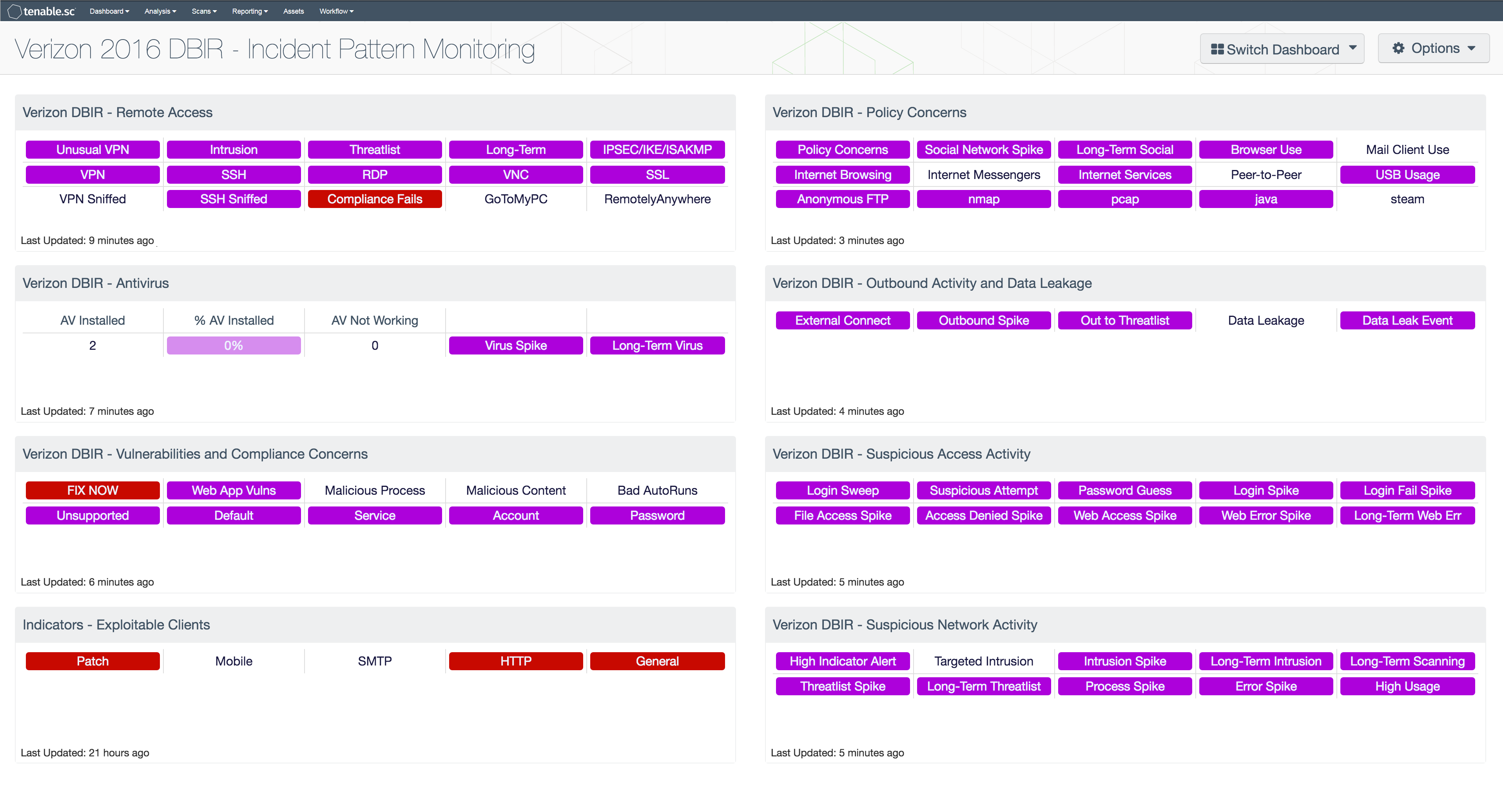Click the Long-Term Web Err indicator
The width and height of the screenshot is (1503, 812).
(x=1407, y=515)
